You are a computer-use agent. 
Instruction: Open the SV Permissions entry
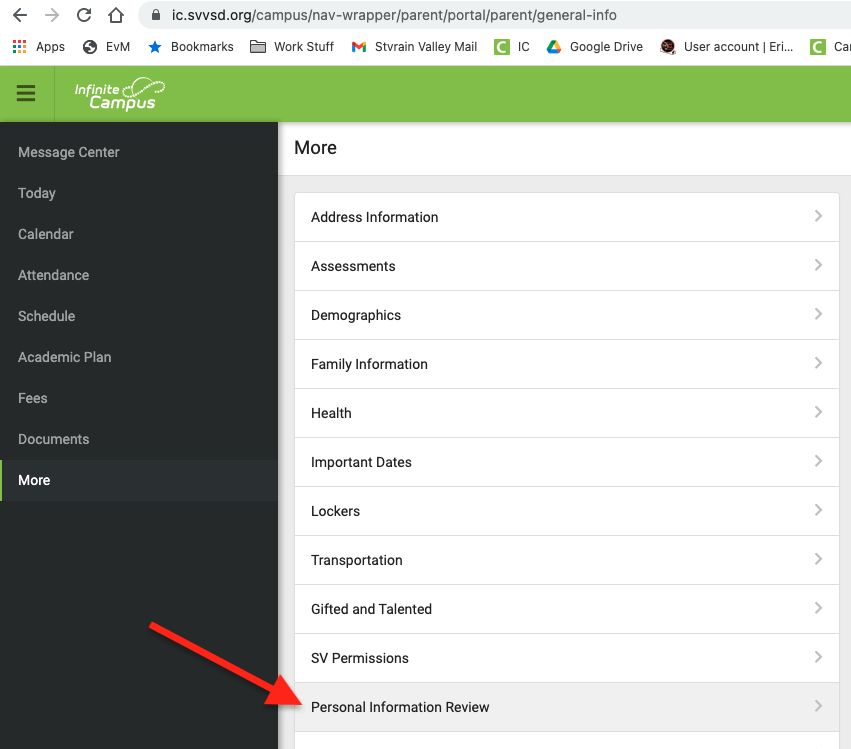click(x=360, y=658)
